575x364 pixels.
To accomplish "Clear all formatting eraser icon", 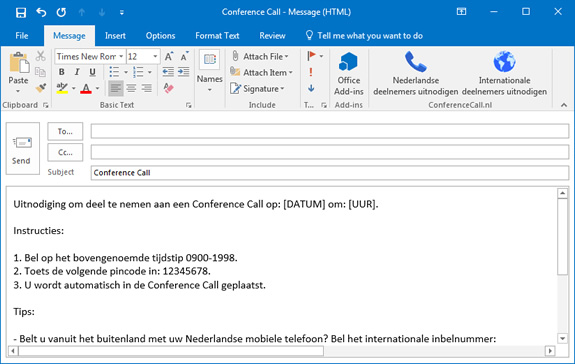I will [x=169, y=88].
